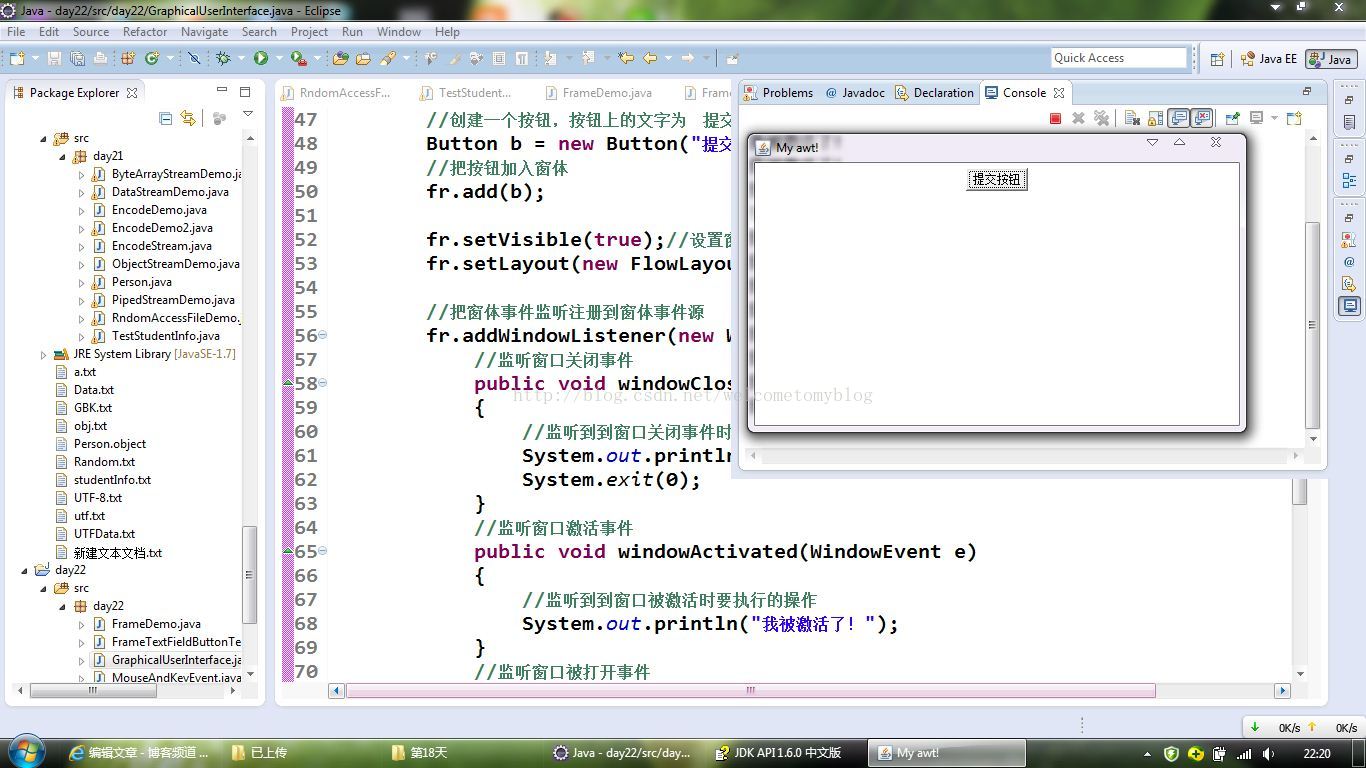Open GraphicalUserInterface.java in Package Explorer
The height and width of the screenshot is (768, 1366).
(x=166, y=660)
